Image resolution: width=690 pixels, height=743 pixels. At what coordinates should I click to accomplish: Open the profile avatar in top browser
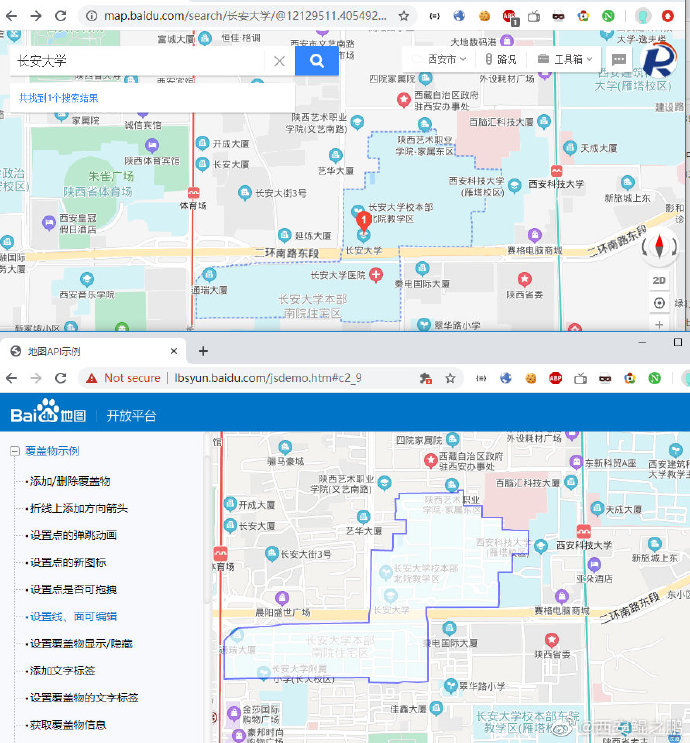643,16
